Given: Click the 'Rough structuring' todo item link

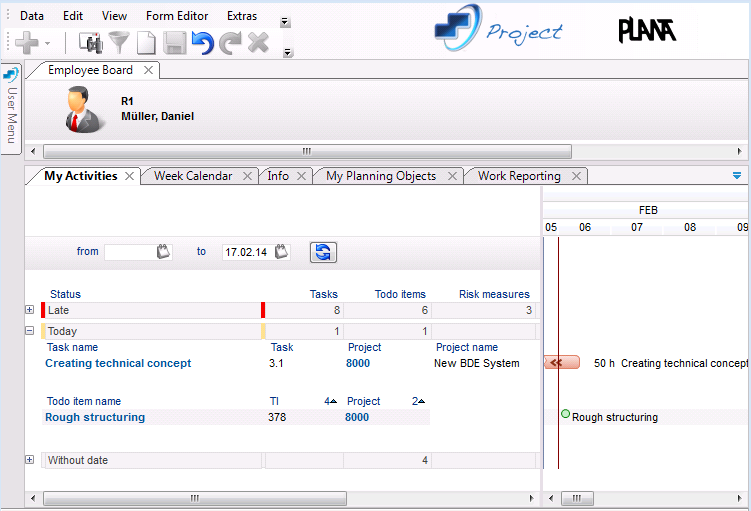Looking at the screenshot, I should click(x=95, y=418).
